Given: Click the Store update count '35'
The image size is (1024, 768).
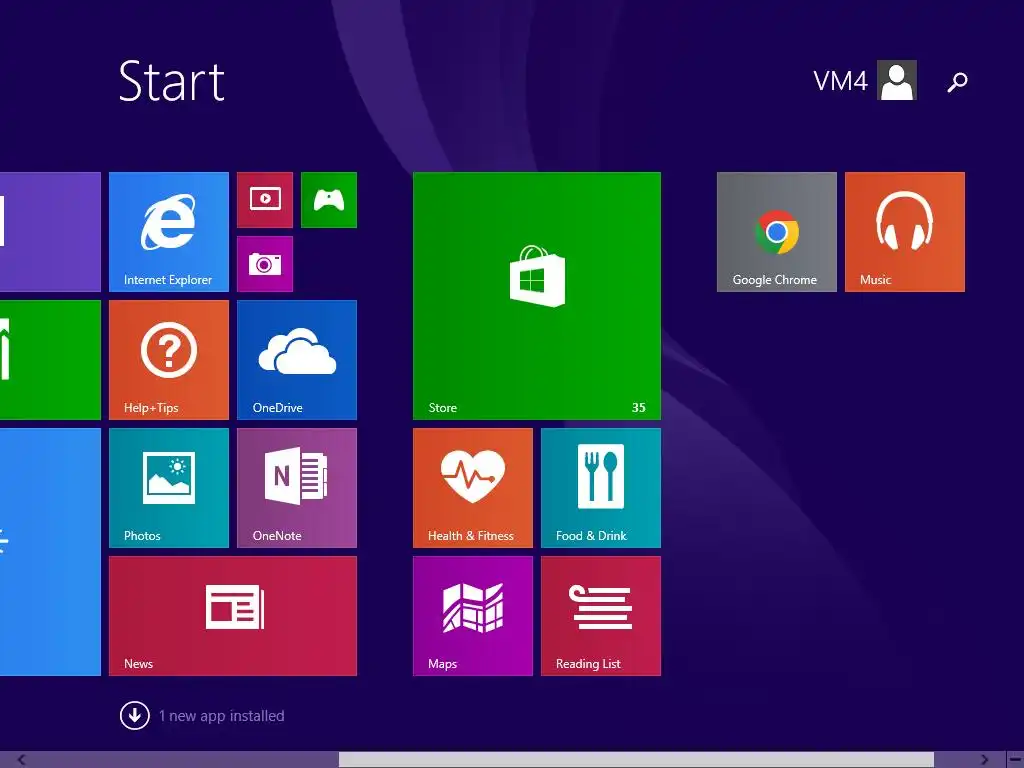Looking at the screenshot, I should point(639,408).
